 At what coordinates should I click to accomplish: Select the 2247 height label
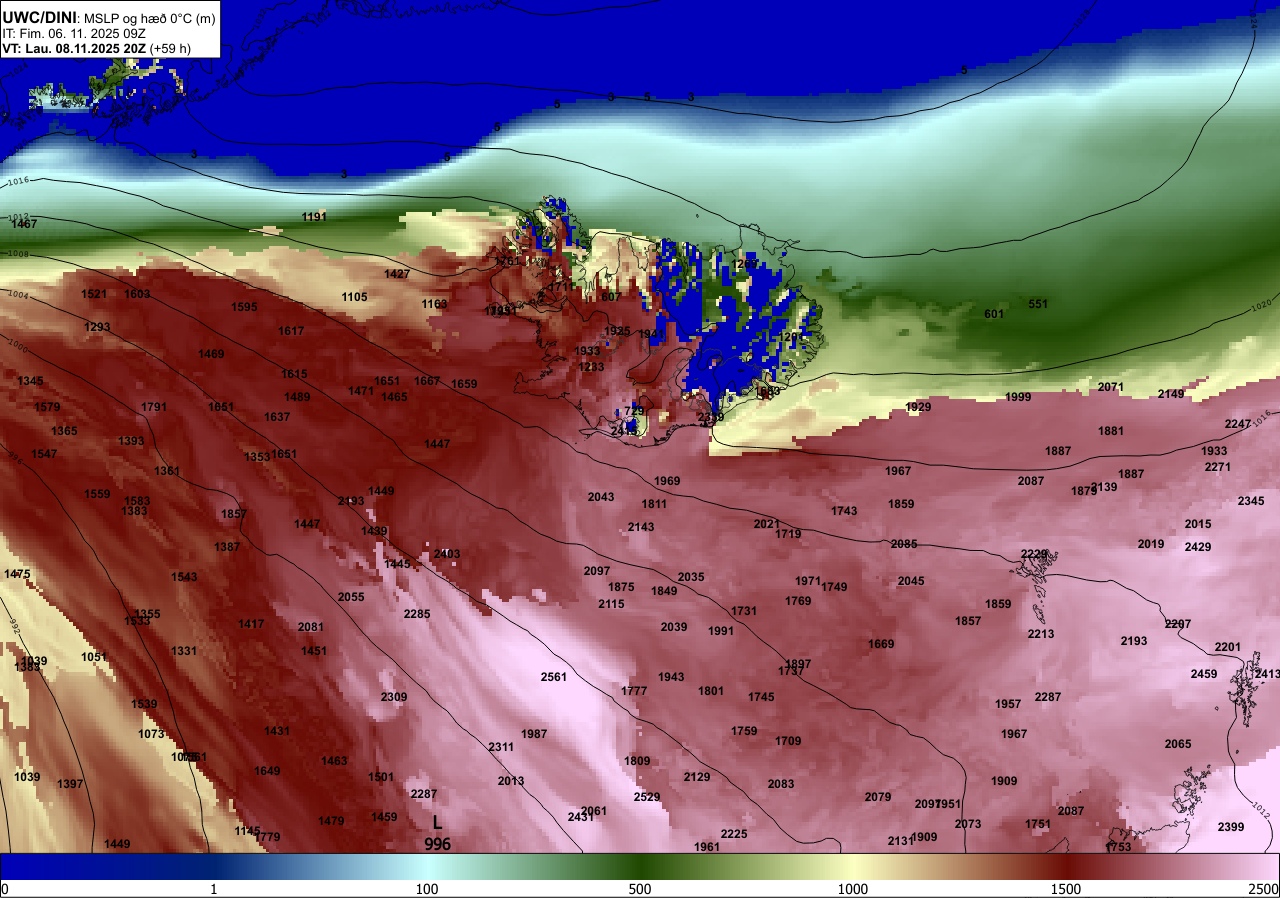[x=1238, y=424]
